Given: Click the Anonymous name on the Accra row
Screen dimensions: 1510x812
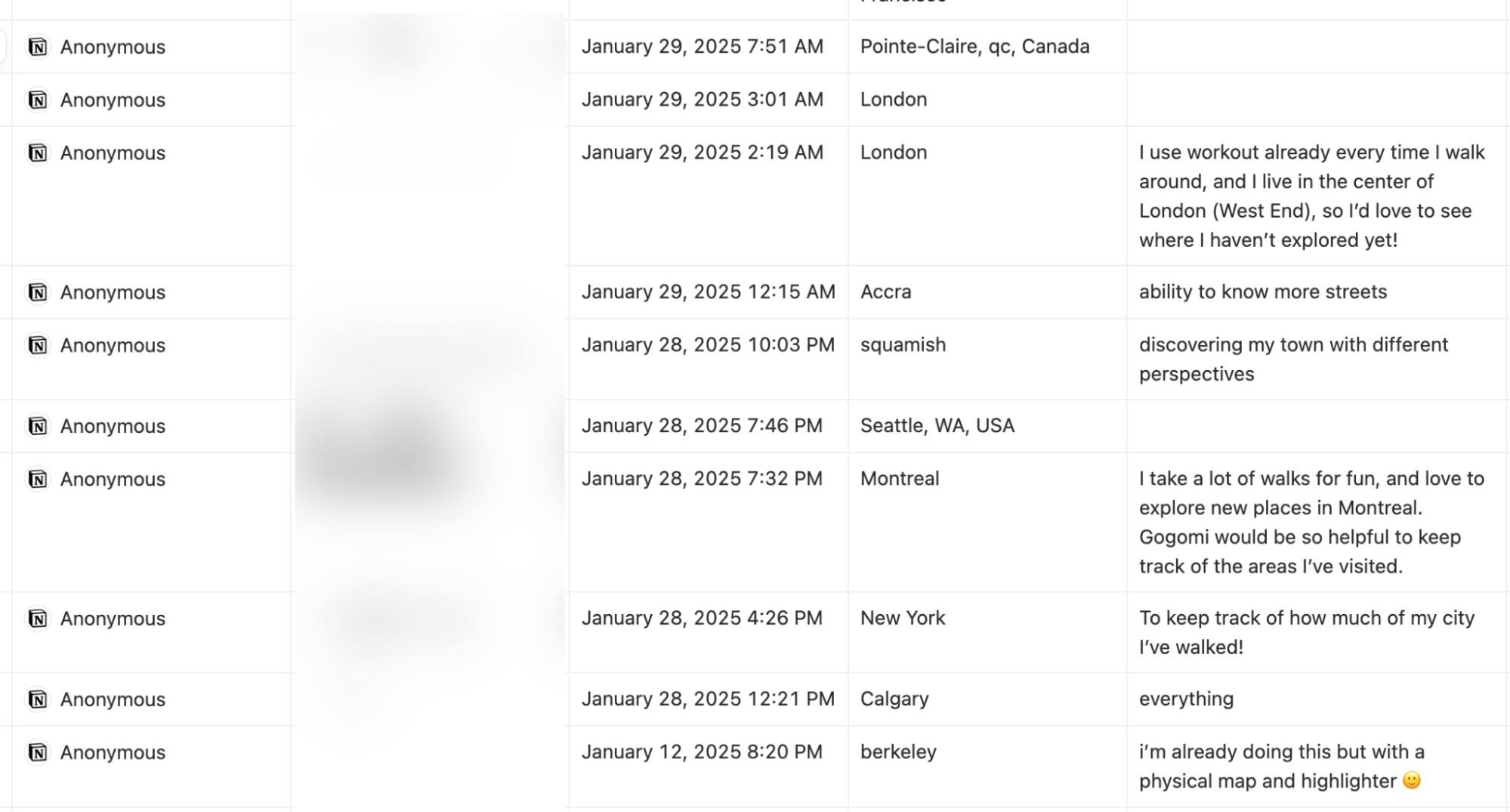Looking at the screenshot, I should 112,292.
